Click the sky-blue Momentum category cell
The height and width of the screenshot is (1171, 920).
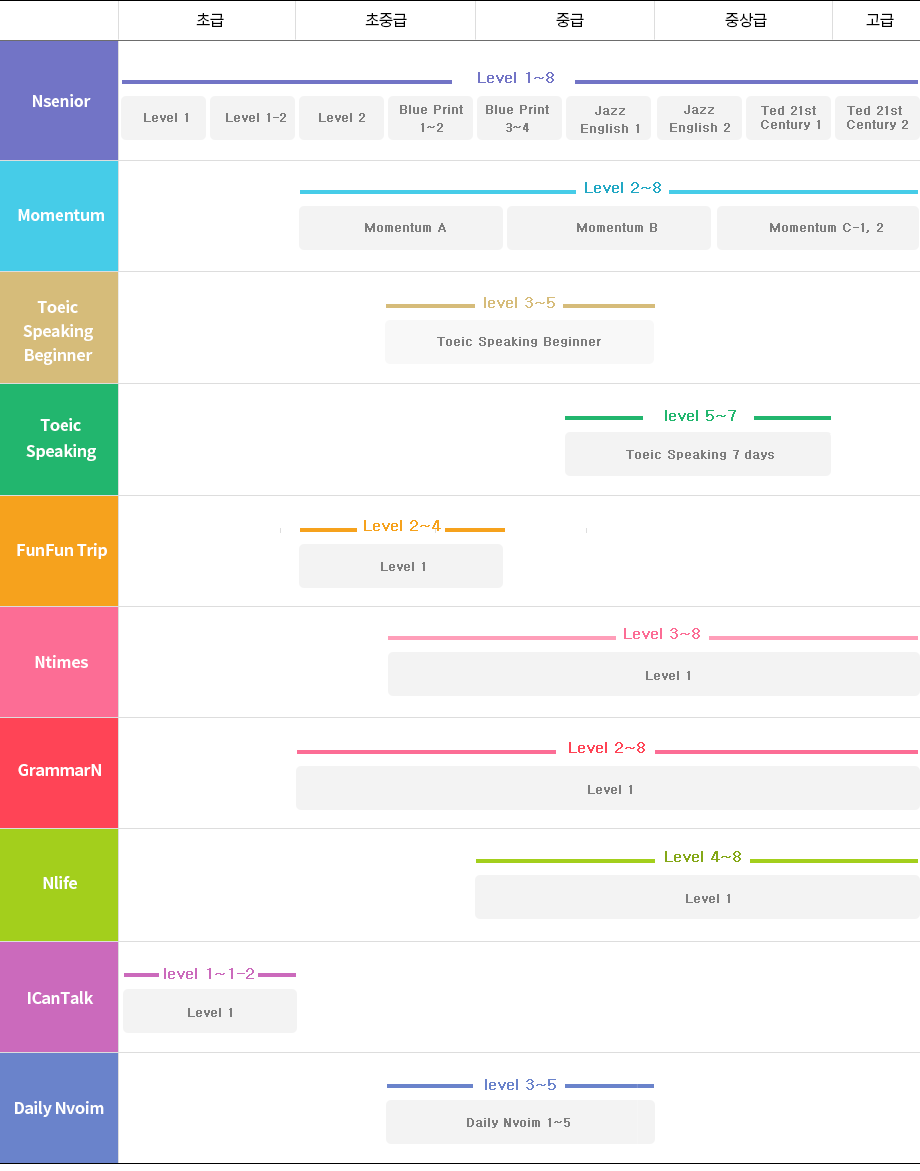59,216
